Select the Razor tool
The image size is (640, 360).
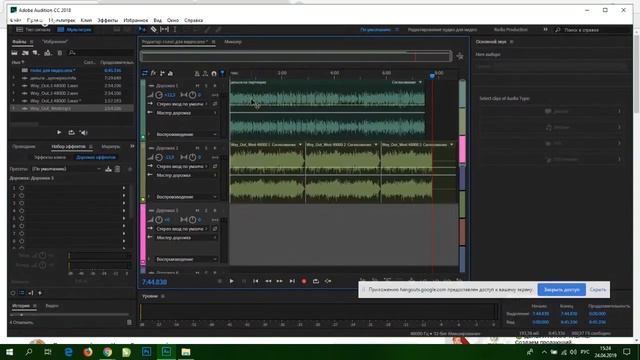pyautogui.click(x=153, y=29)
